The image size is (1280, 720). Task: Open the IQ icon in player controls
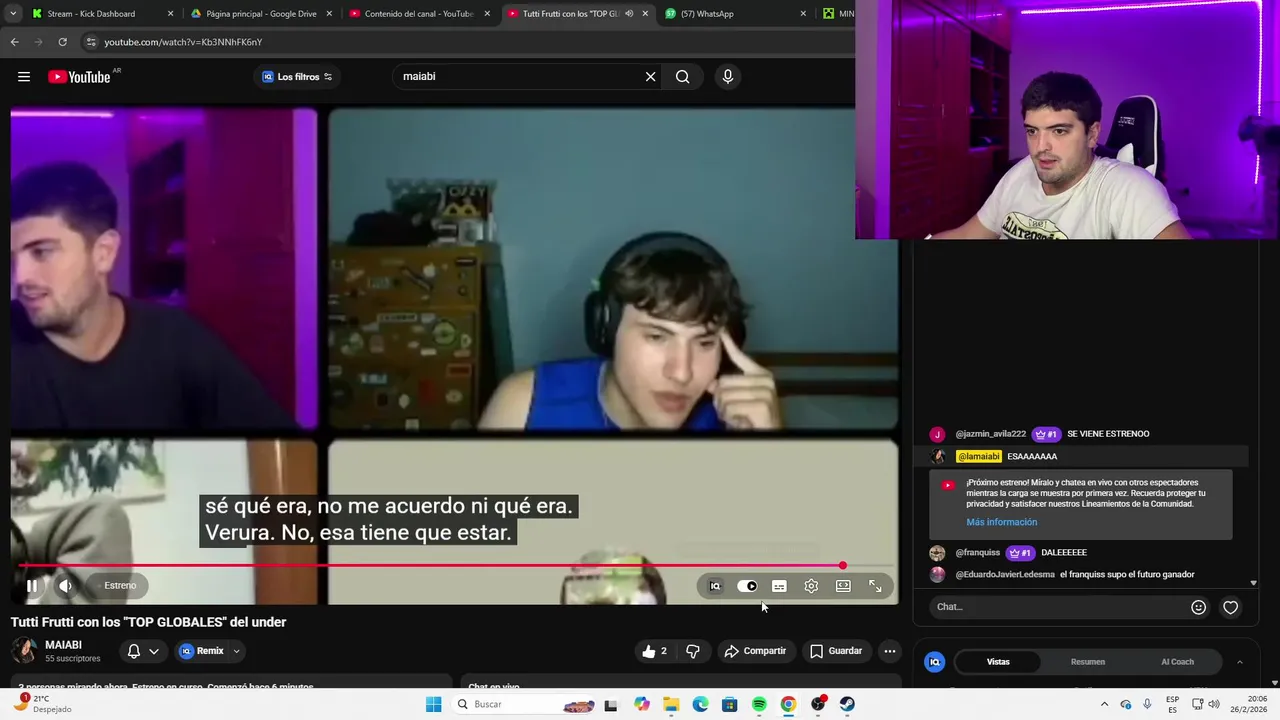715,586
